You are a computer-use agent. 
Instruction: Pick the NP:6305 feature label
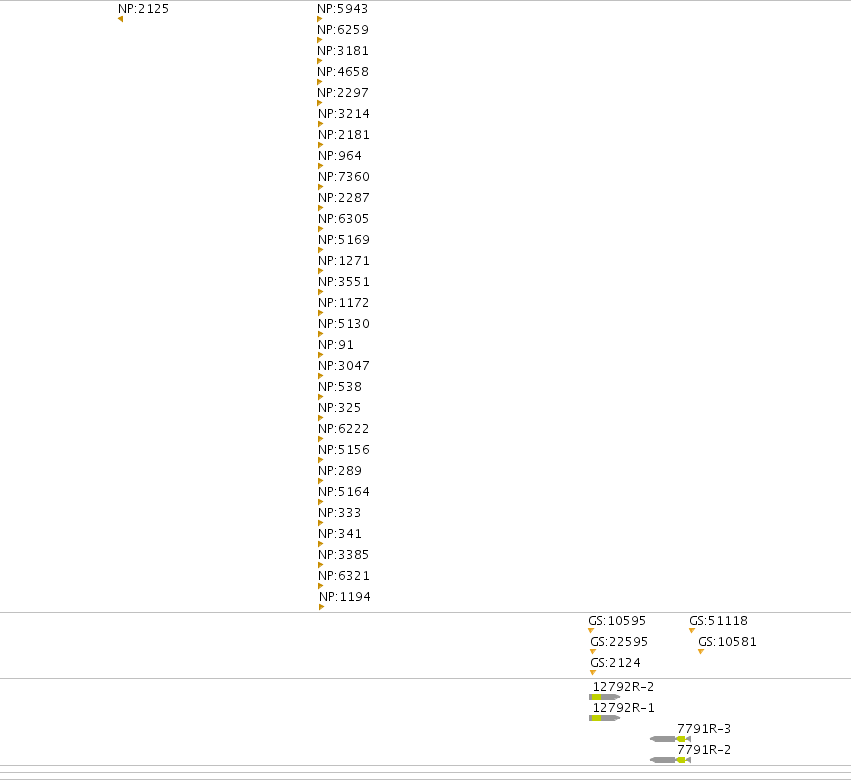(x=344, y=219)
